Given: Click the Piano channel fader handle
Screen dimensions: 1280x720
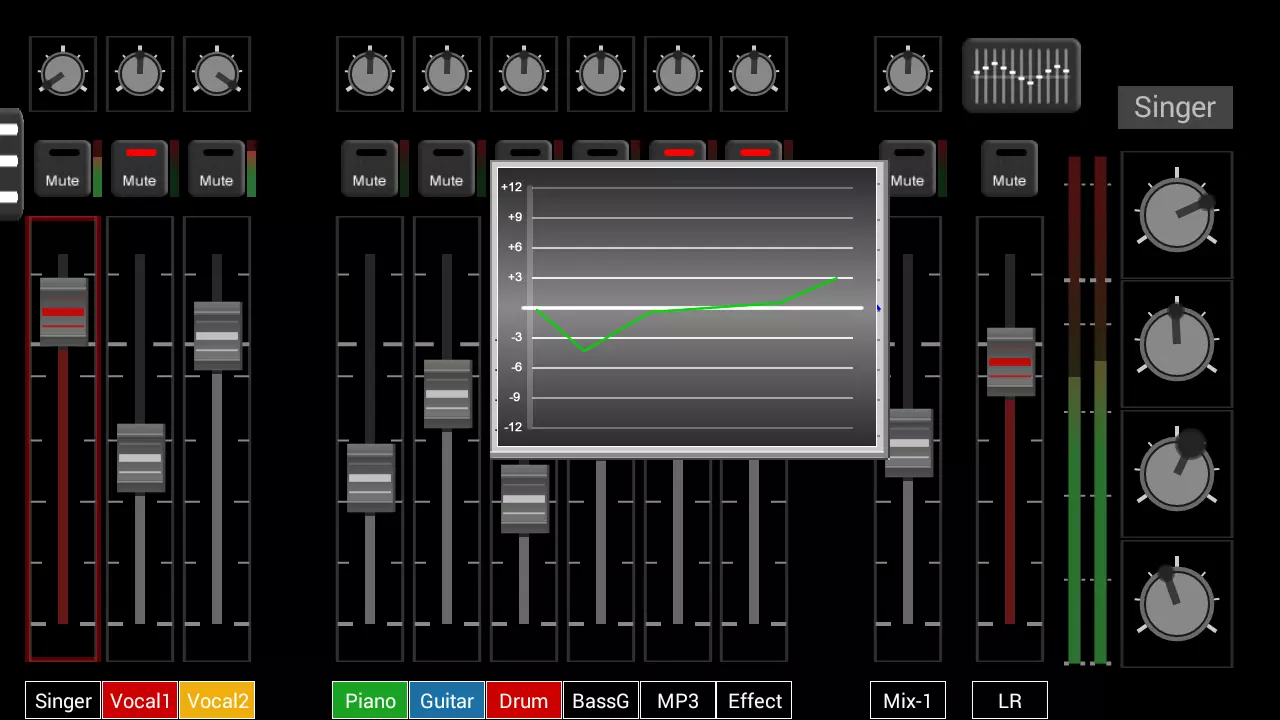Looking at the screenshot, I should pyautogui.click(x=370, y=478).
